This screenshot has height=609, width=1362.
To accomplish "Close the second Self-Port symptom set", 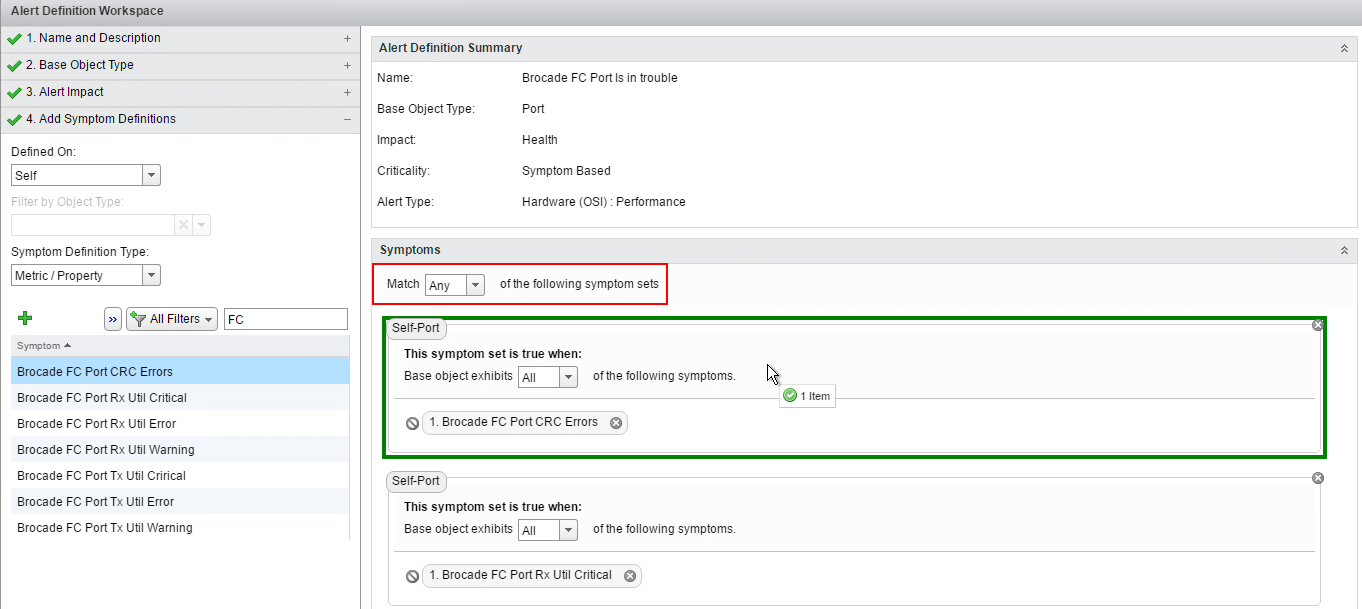I will (x=1317, y=478).
